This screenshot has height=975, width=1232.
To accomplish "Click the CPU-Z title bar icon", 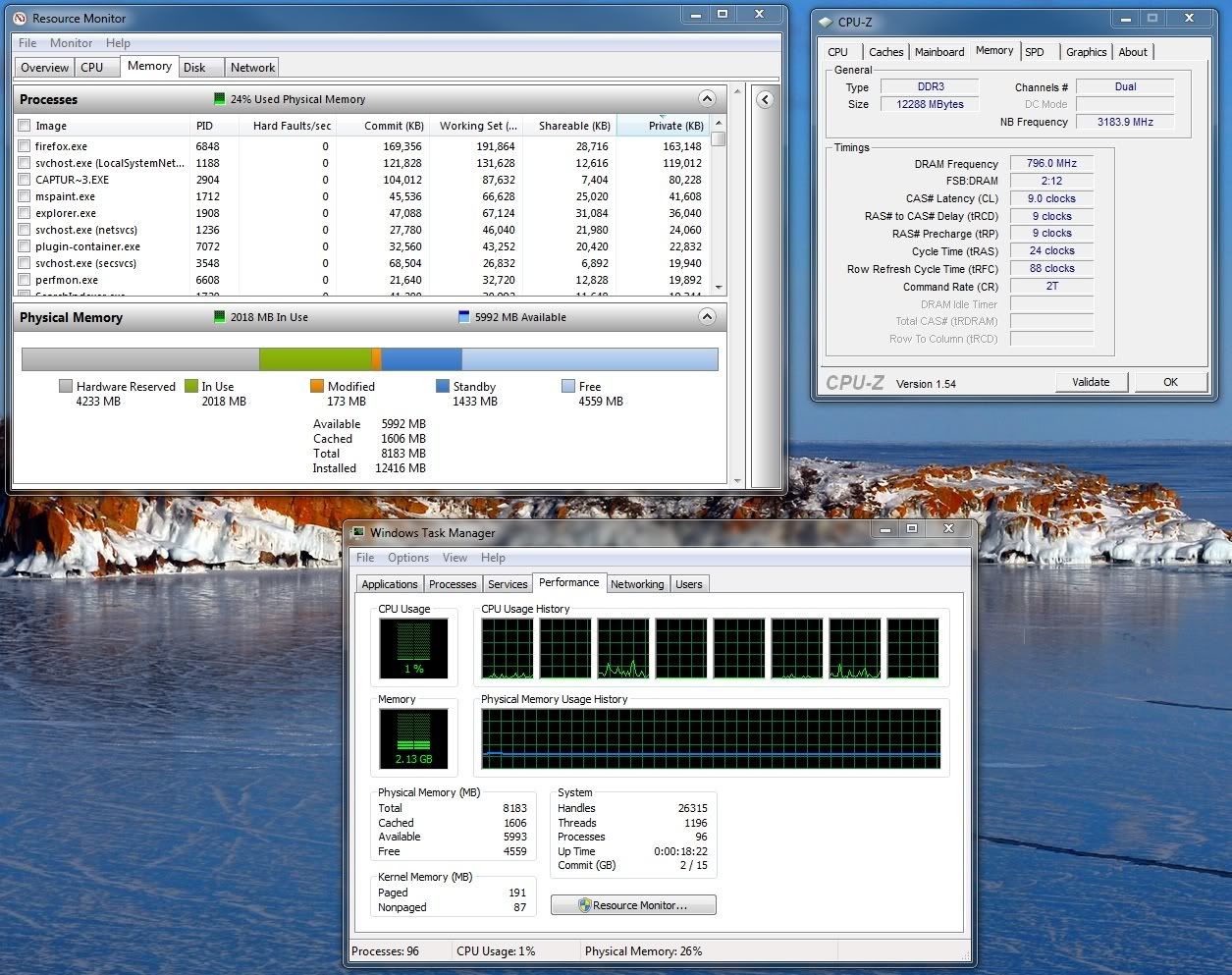I will (825, 22).
